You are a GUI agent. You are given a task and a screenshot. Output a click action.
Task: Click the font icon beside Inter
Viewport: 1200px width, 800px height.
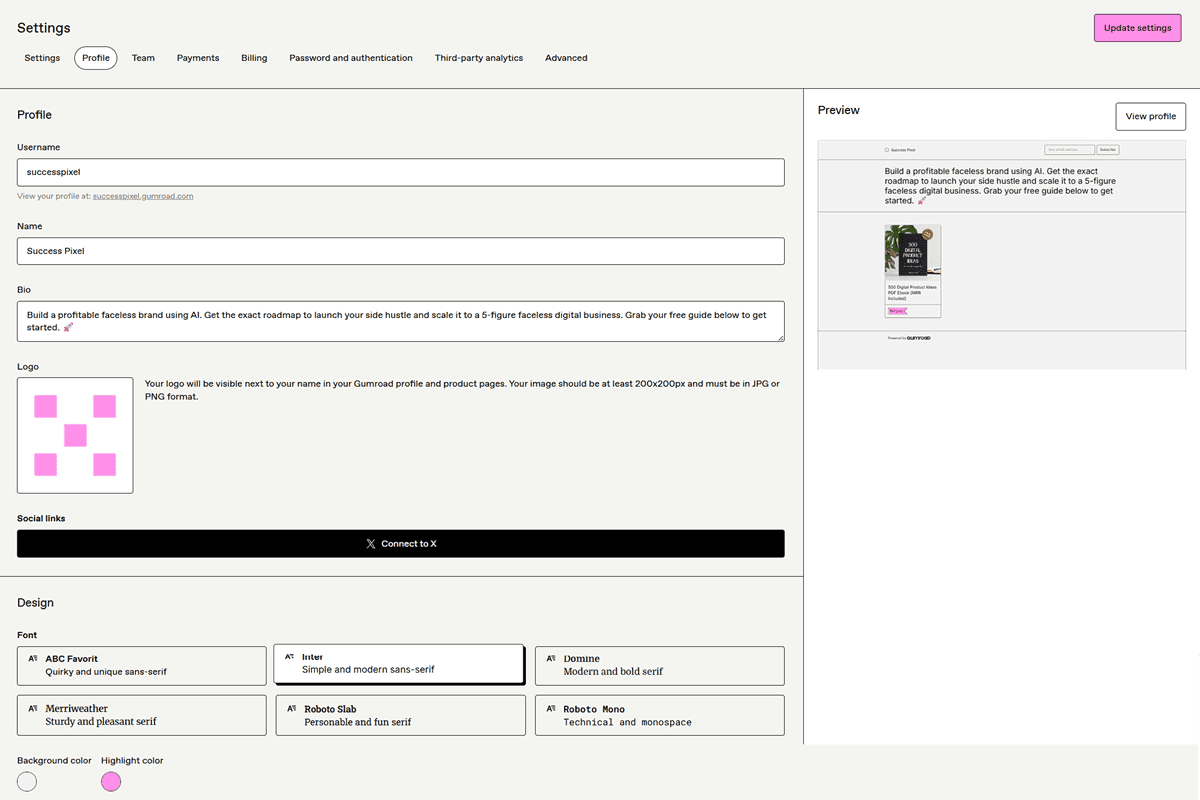pos(290,657)
